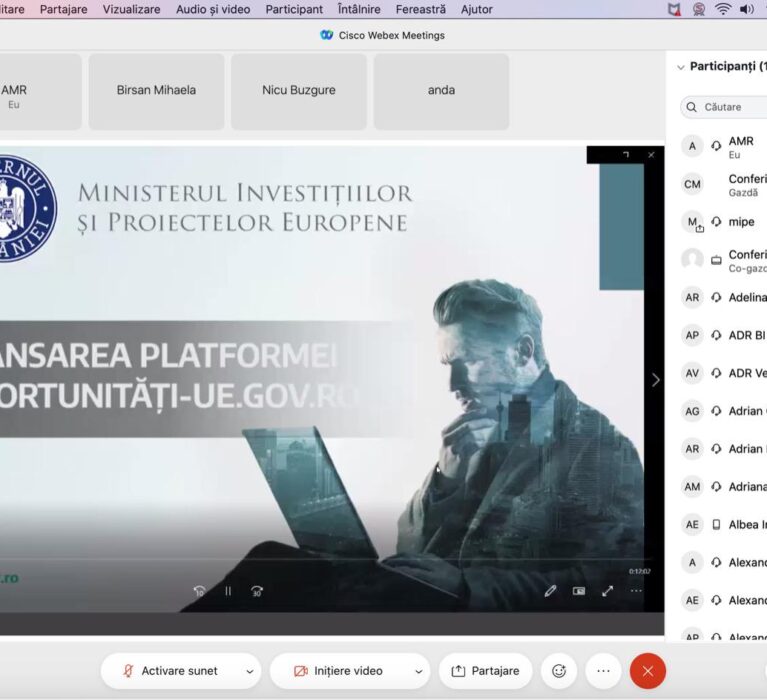Click the Activare sunet button
The height and width of the screenshot is (700, 767).
[x=171, y=671]
